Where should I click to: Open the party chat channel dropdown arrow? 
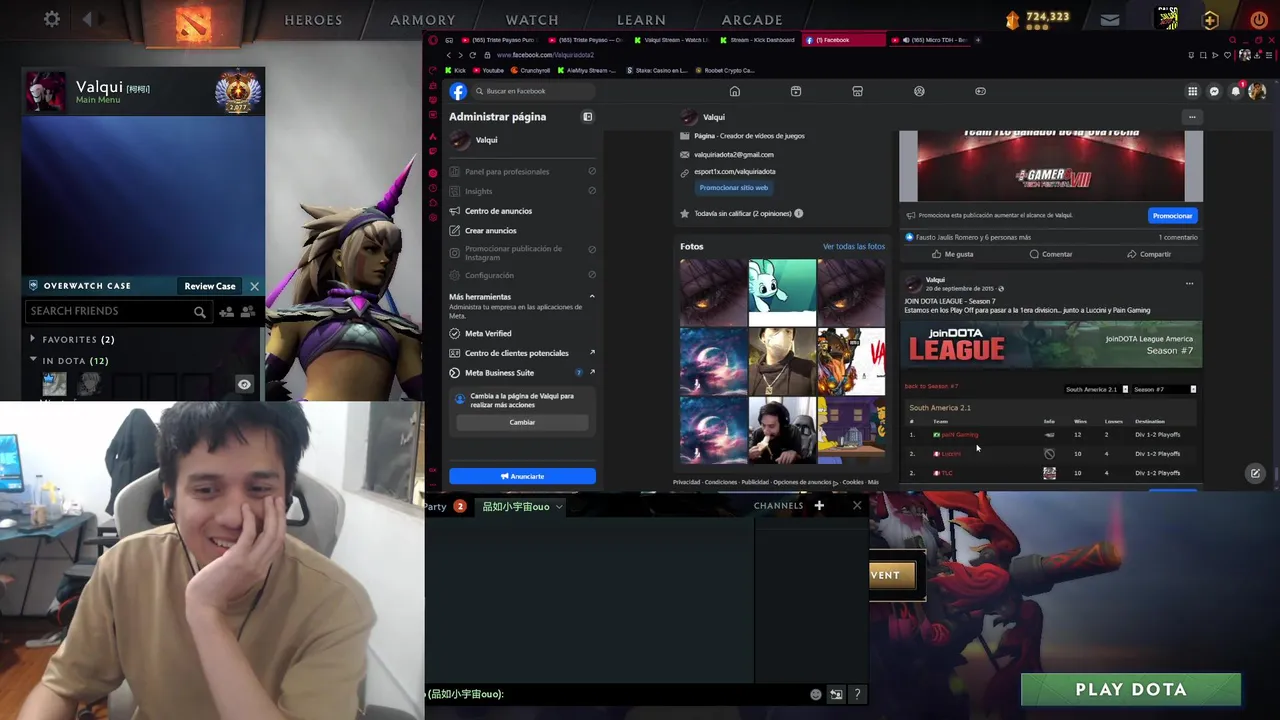559,507
